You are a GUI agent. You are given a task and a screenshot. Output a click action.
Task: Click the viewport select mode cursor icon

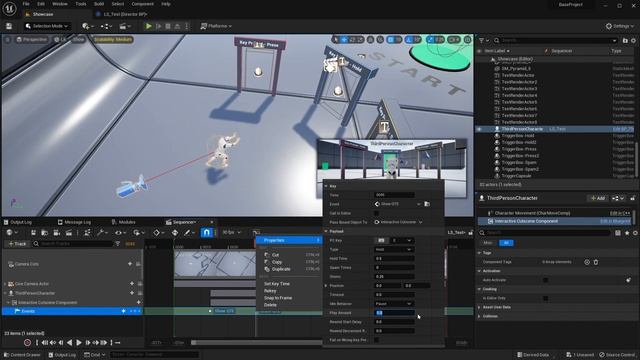pyautogui.click(x=336, y=40)
